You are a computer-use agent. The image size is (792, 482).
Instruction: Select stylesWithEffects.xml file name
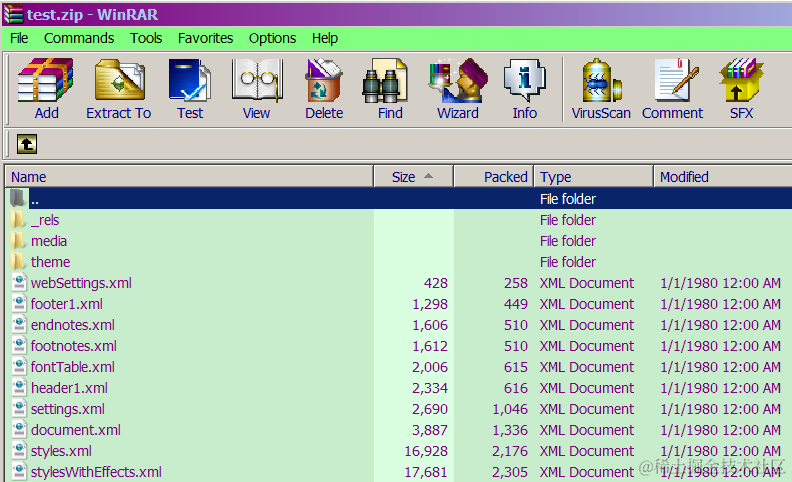(x=96, y=471)
